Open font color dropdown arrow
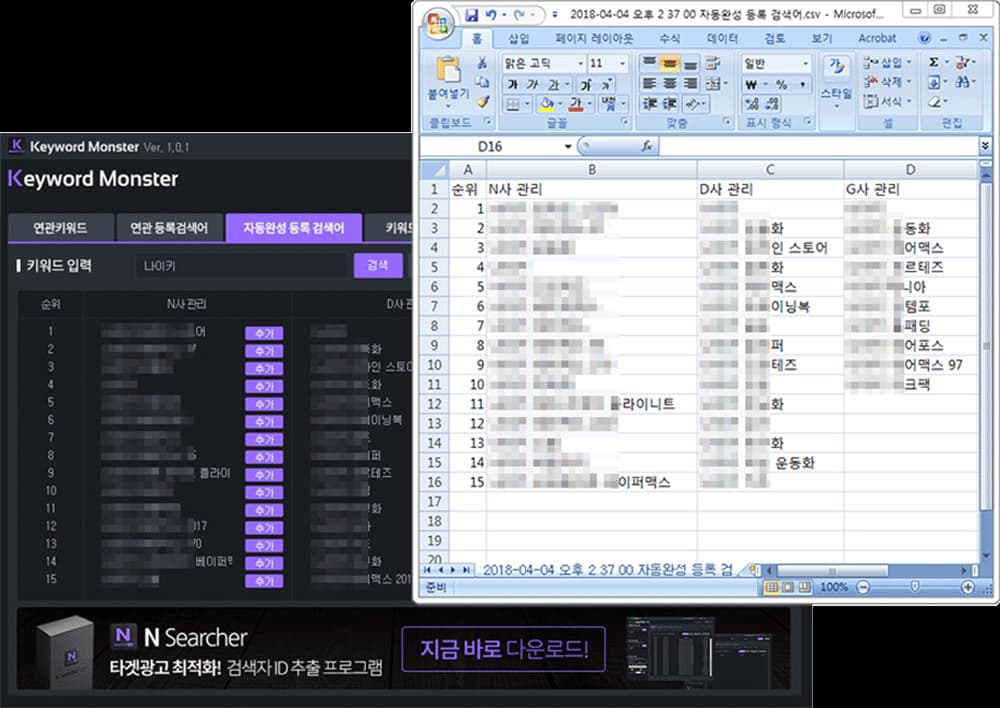1000x708 pixels. [589, 103]
